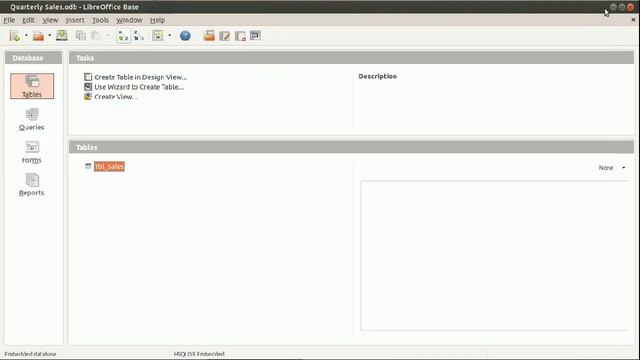Click the Rename table toolbar icon
640x360 pixels.
(256, 36)
